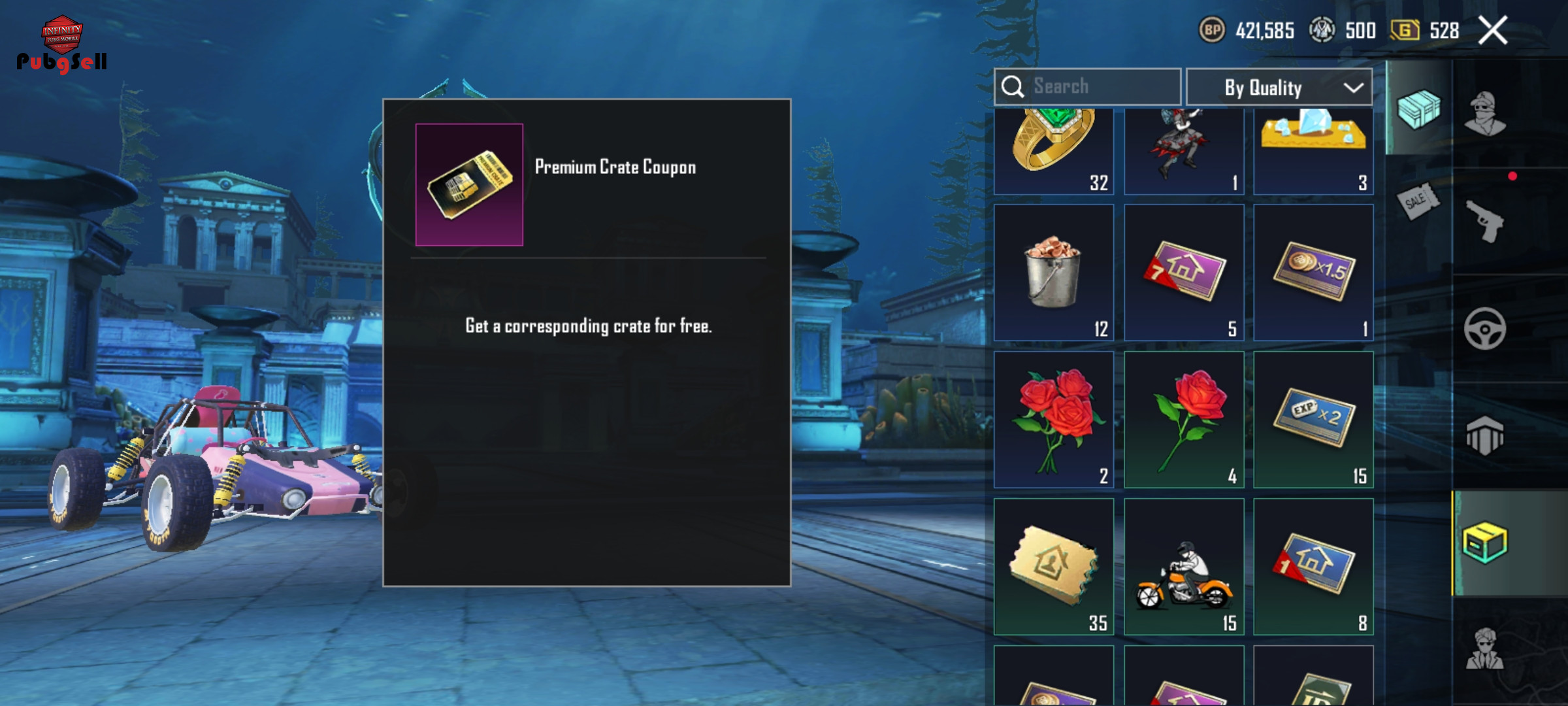
Task: Select the rose bouquet item
Action: pos(1054,420)
